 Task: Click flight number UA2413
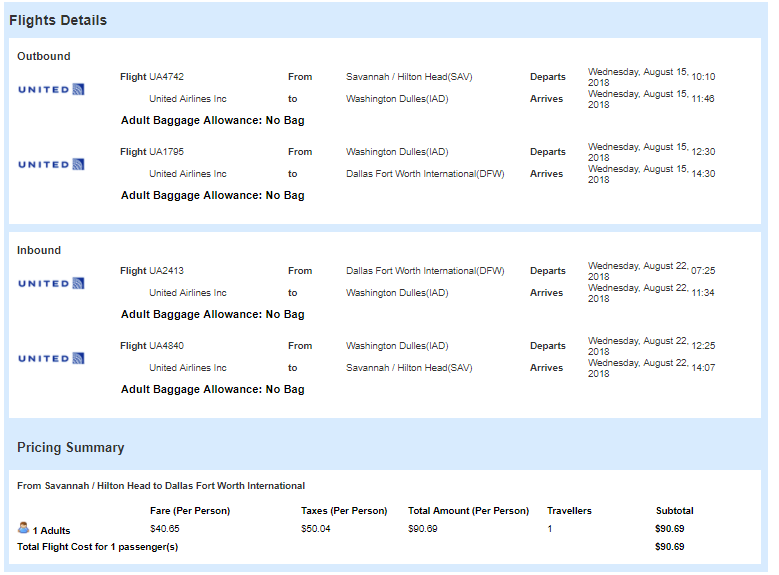pos(166,271)
